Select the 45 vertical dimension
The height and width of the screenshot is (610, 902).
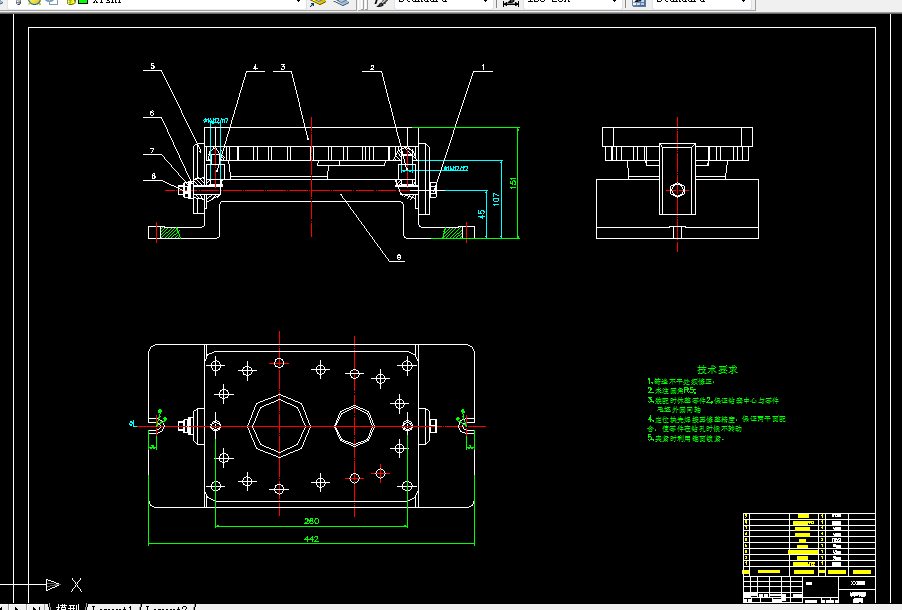coord(481,214)
